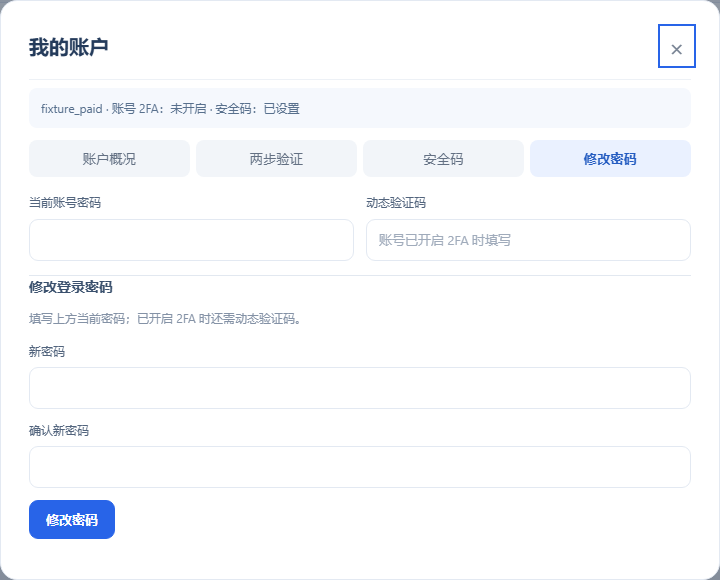Click the 动态验证码 label
720x580 pixels.
point(396,203)
